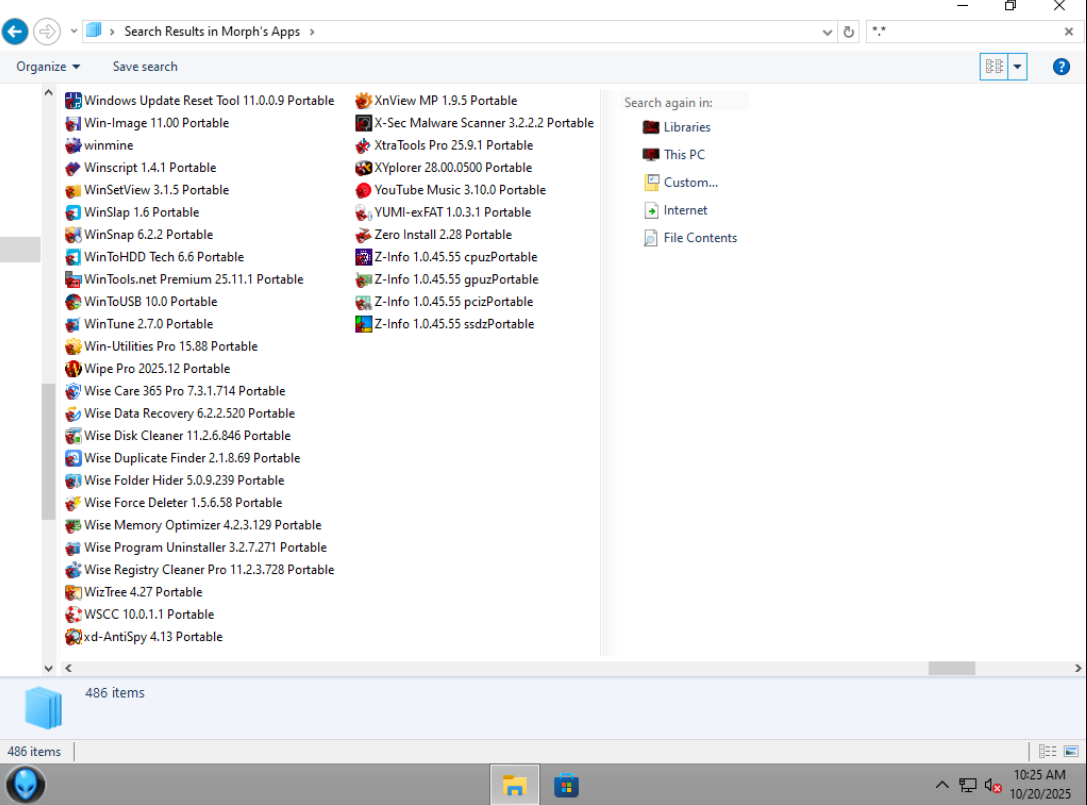Click the Z-Info cpuzPortable icon
The height and width of the screenshot is (805, 1087).
tap(363, 257)
